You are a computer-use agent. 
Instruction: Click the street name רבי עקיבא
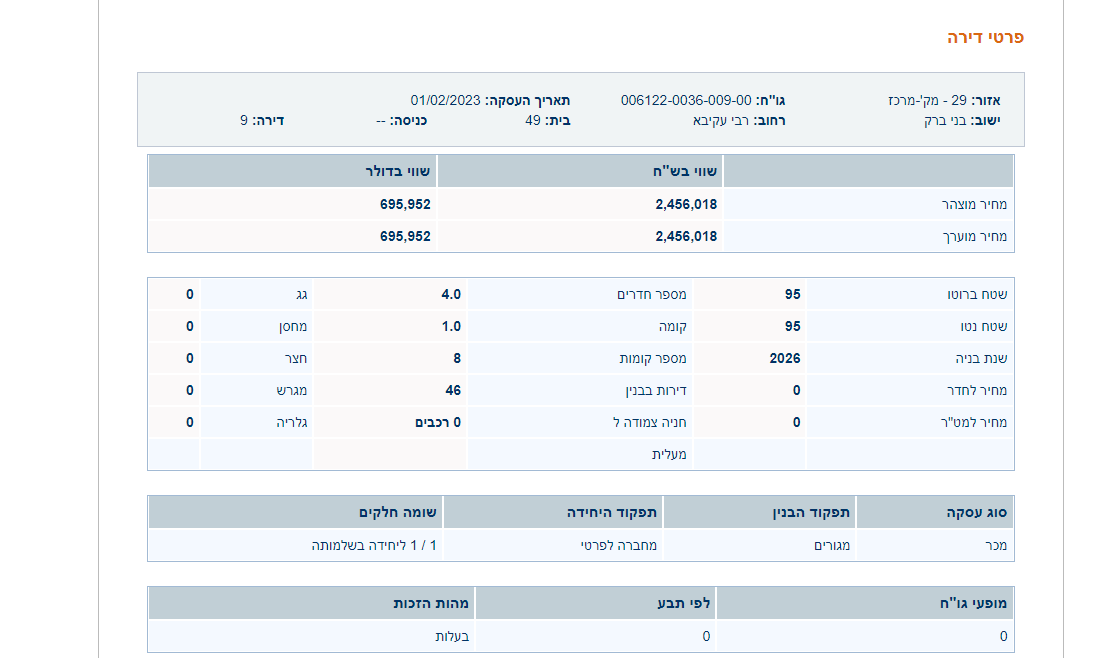click(721, 121)
